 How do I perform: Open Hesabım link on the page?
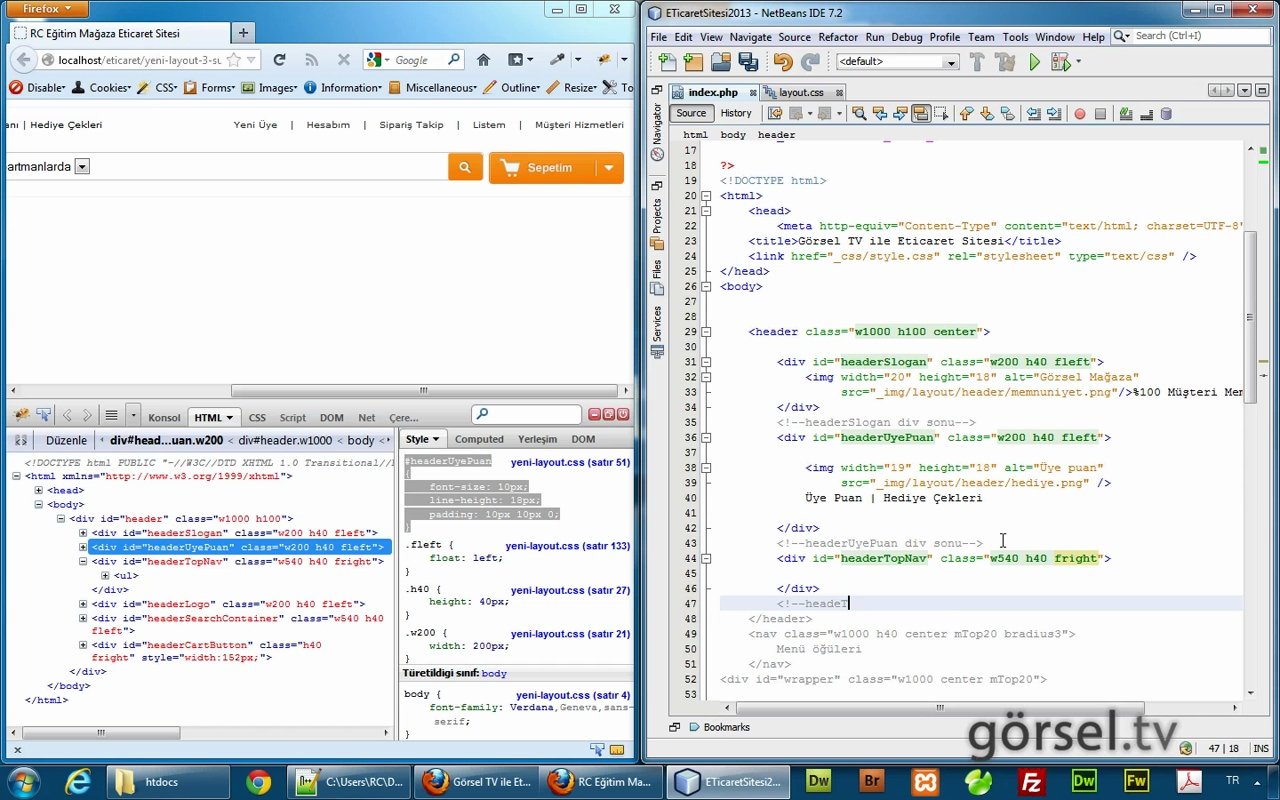point(328,125)
